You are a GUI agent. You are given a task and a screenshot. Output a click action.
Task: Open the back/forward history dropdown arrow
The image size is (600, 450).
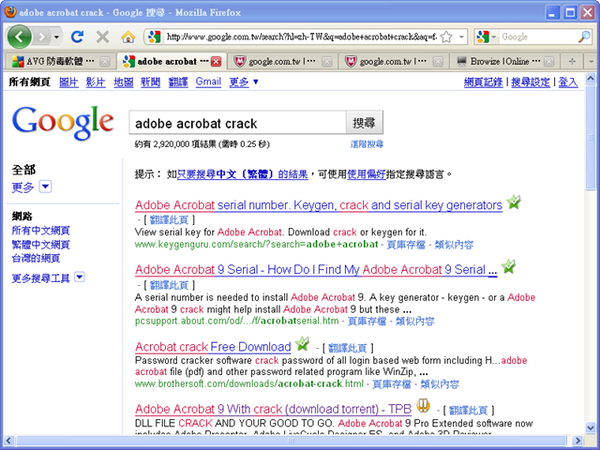(x=57, y=37)
